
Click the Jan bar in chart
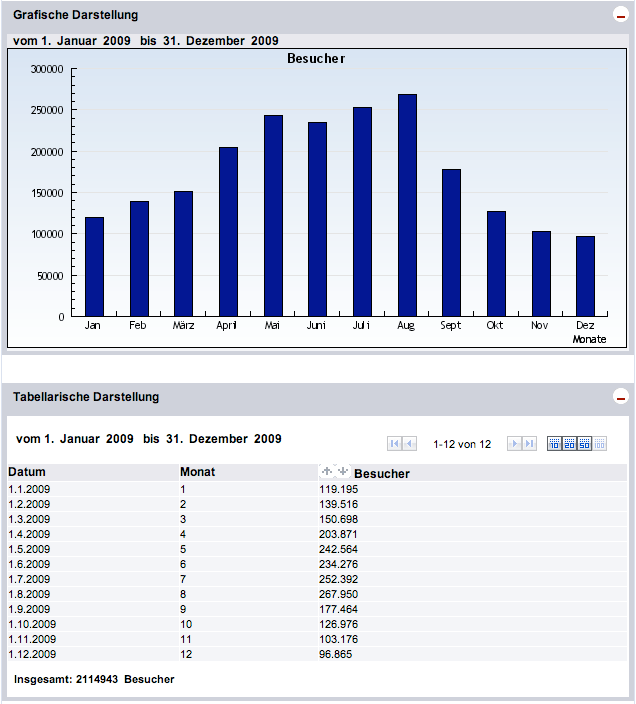tap(94, 266)
